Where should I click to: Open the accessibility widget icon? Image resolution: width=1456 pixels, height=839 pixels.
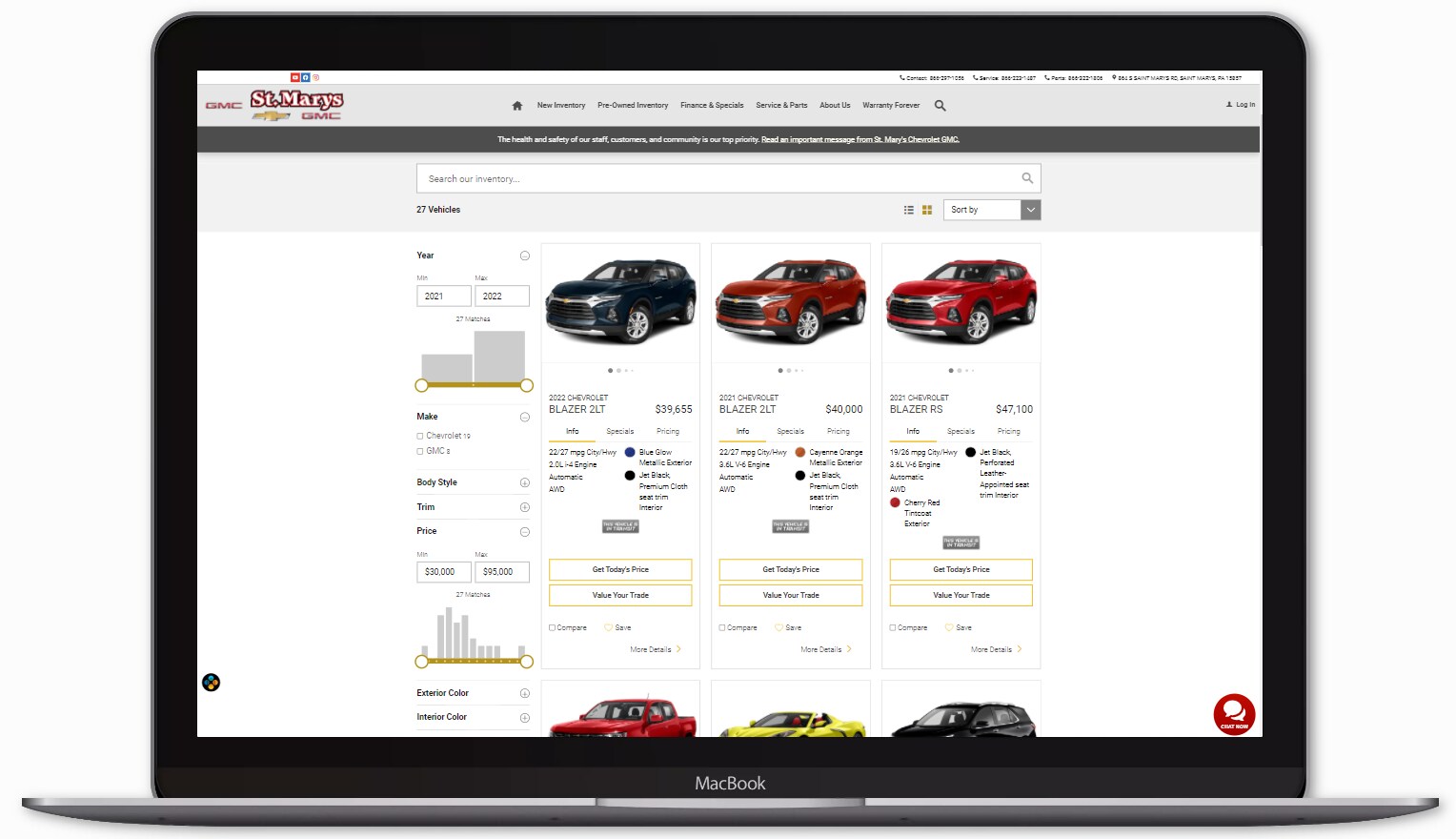click(x=212, y=683)
